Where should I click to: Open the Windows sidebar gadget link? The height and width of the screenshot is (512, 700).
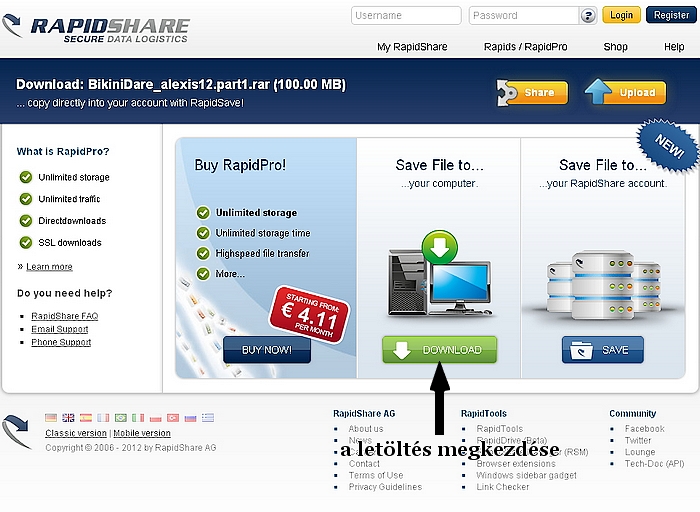(x=526, y=475)
